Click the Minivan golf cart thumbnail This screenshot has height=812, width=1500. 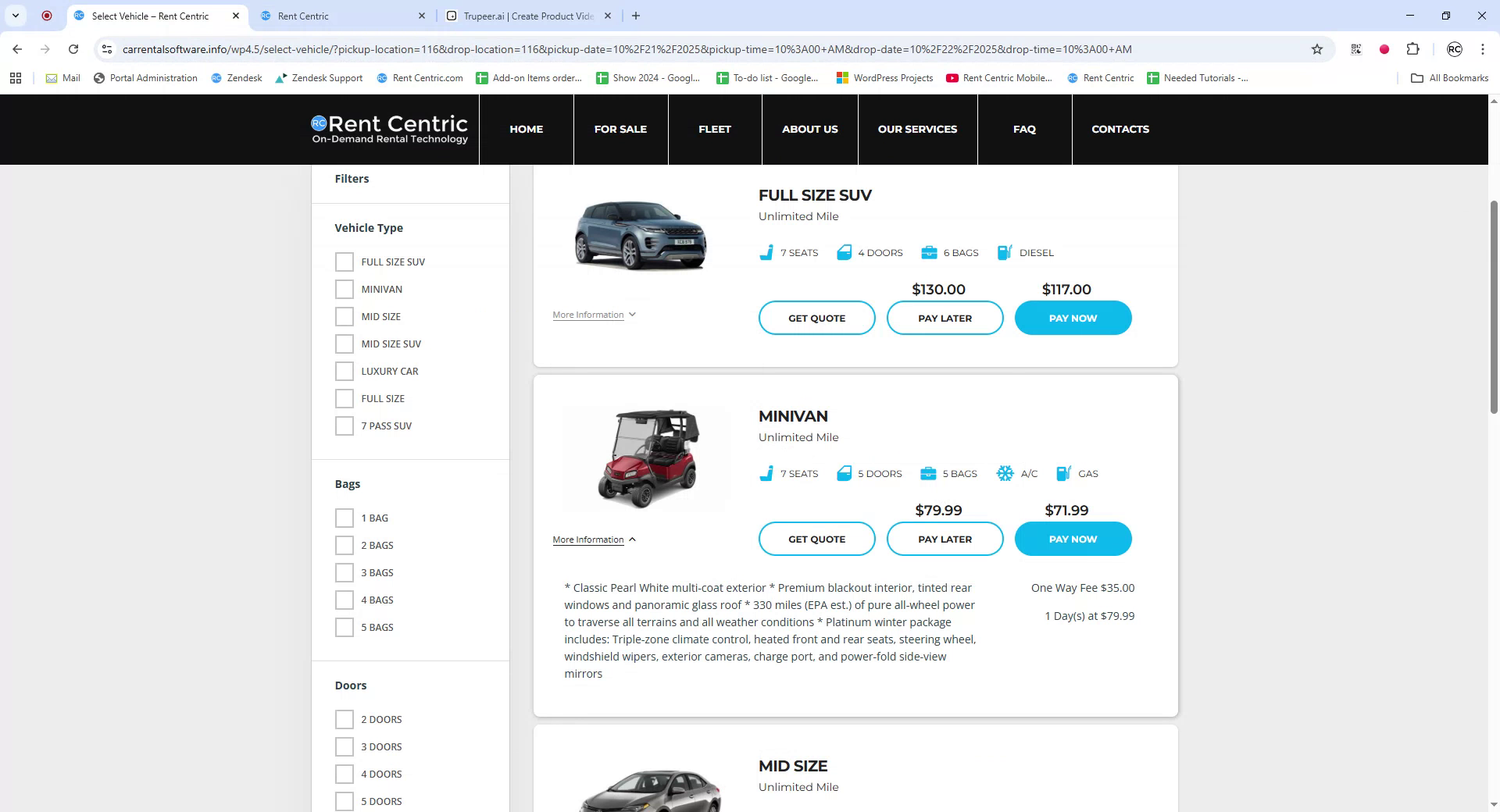click(x=647, y=459)
